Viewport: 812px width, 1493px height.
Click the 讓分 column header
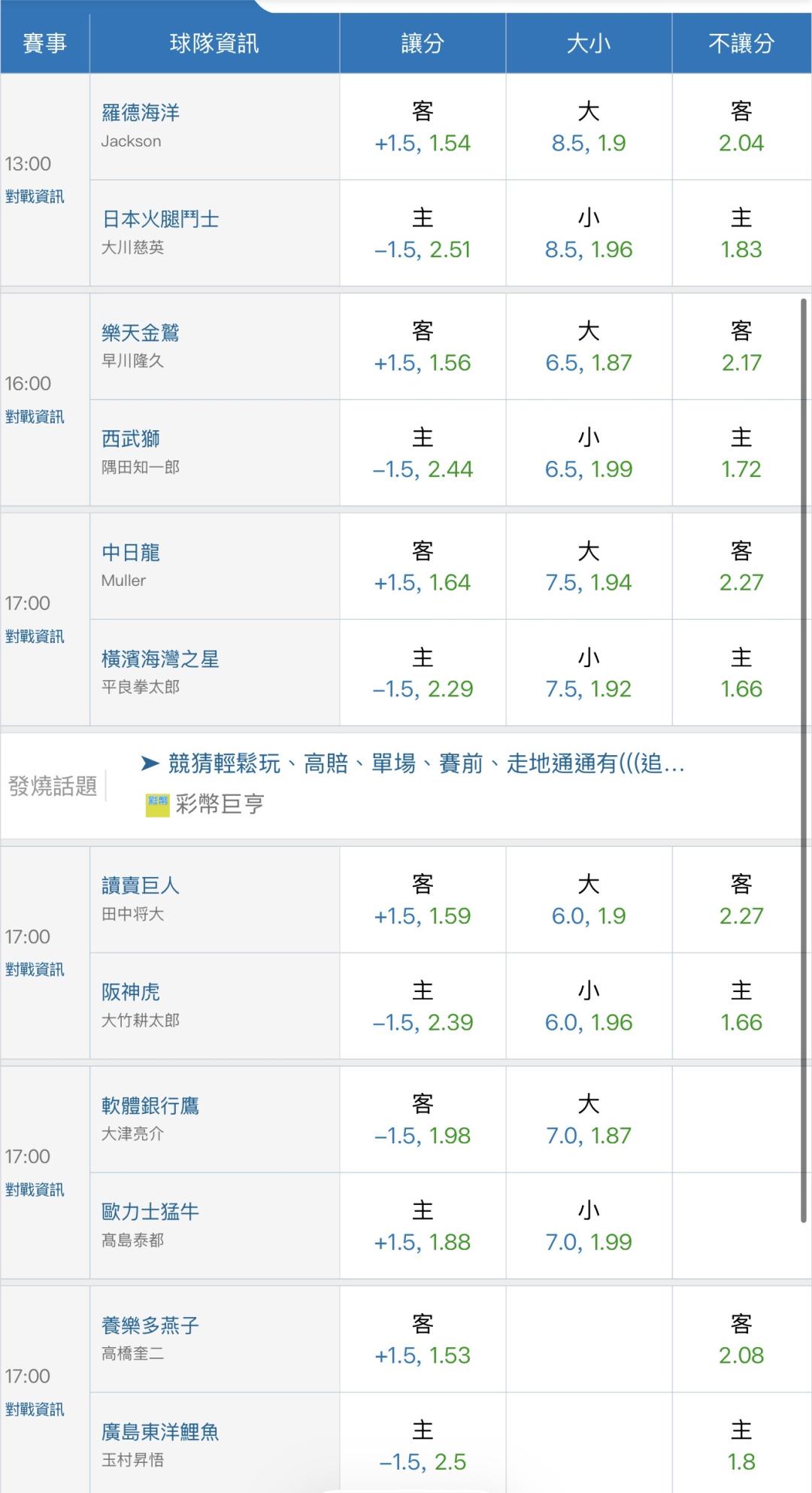coord(423,43)
